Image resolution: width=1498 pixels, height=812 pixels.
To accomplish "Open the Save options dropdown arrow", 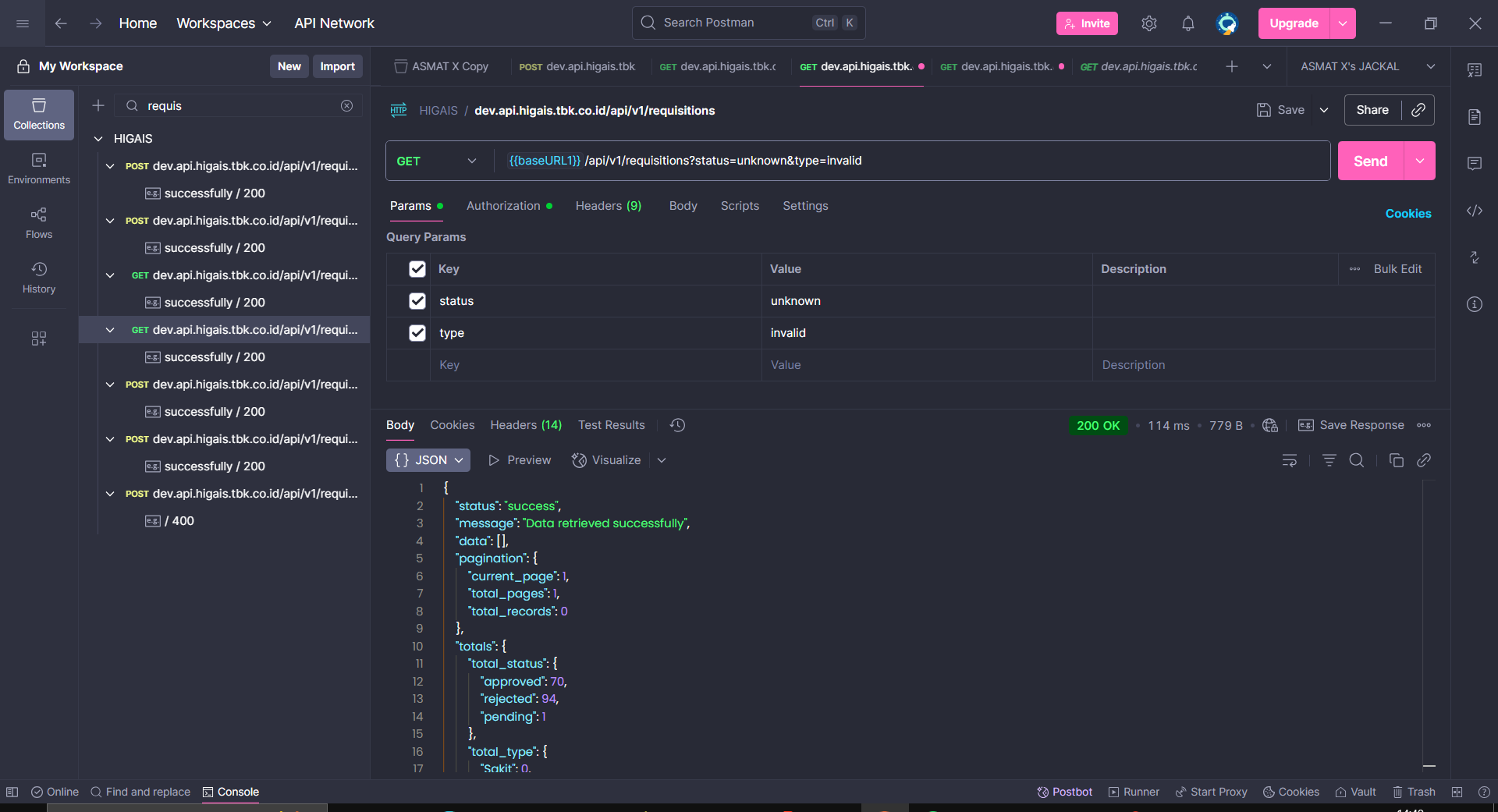I will tap(1324, 110).
